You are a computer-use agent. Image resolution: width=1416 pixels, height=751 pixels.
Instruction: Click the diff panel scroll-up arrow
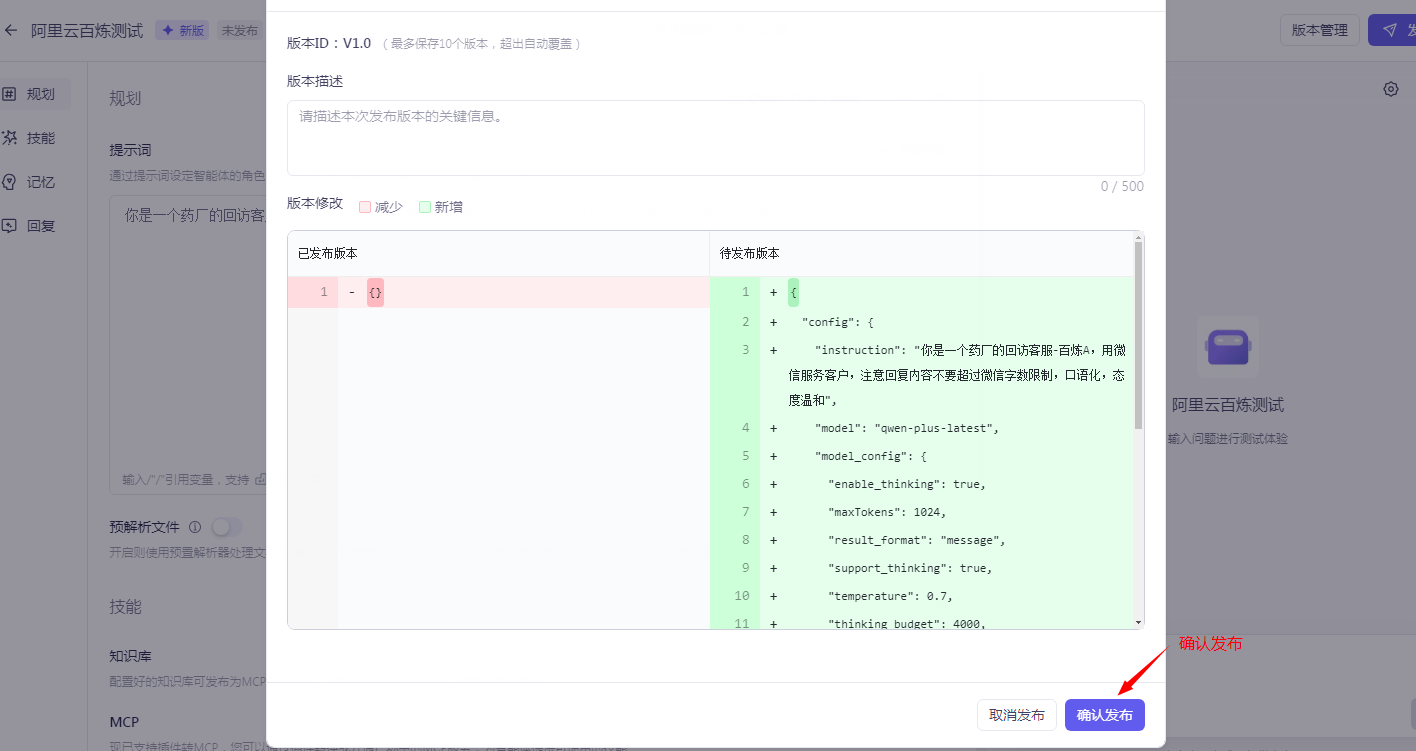[x=1138, y=238]
